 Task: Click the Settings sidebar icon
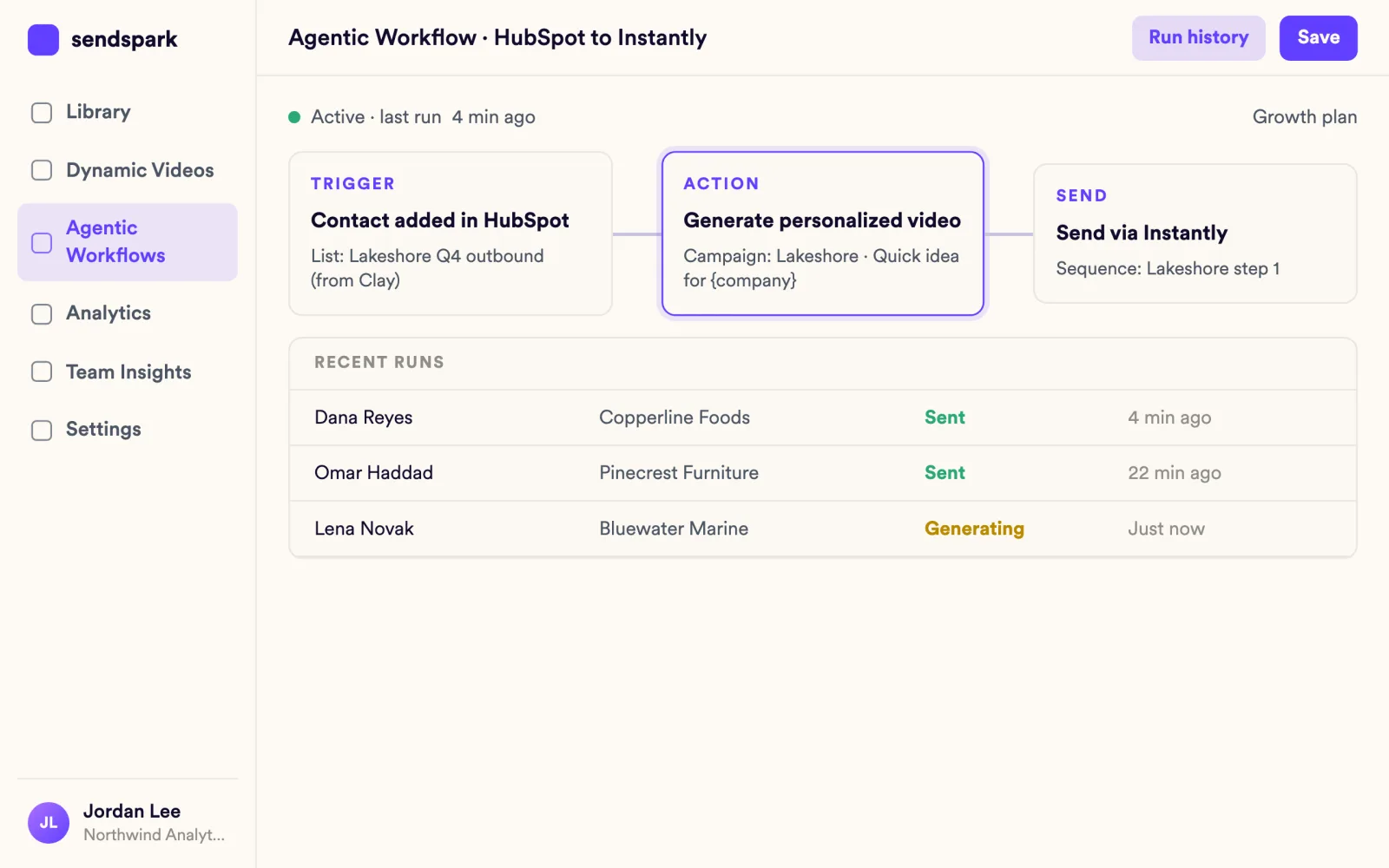[x=42, y=430]
